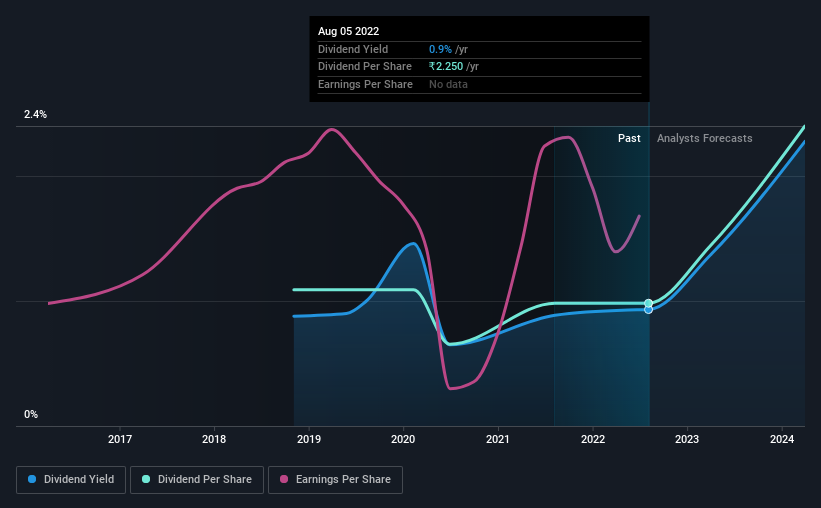This screenshot has height=508, width=821.
Task: Click the 2019 x-axis label
Action: [x=309, y=439]
